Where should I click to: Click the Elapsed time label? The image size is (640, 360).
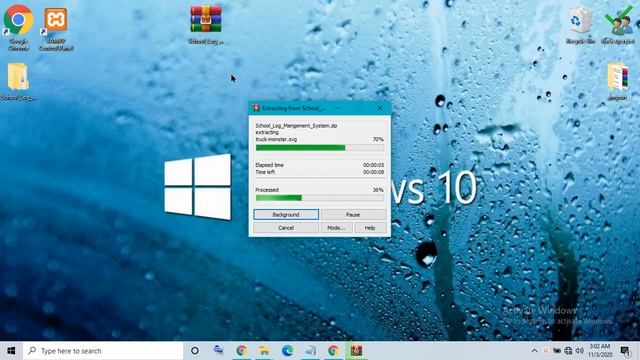[269, 165]
